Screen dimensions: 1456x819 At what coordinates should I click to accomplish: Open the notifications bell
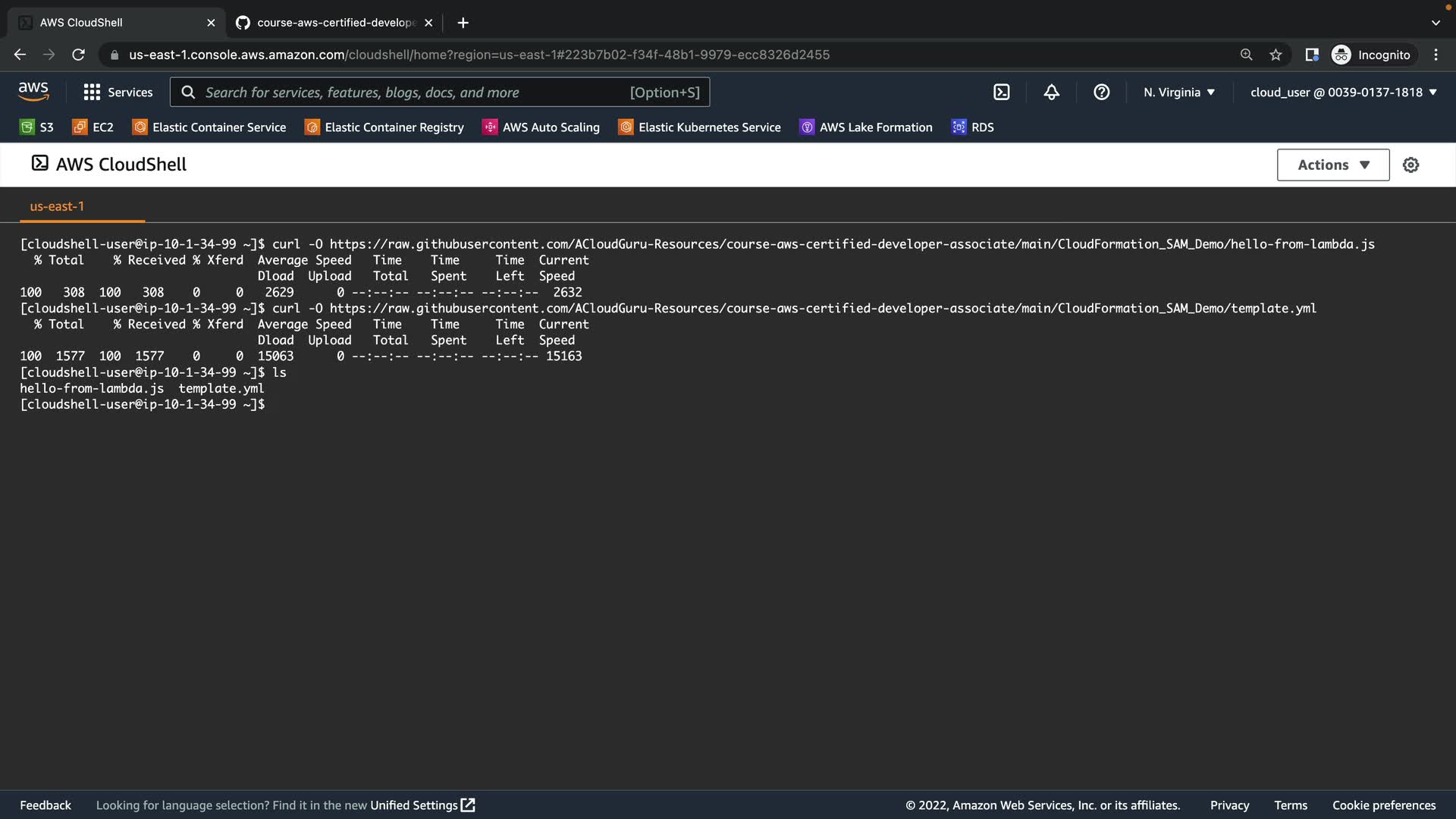click(x=1051, y=93)
